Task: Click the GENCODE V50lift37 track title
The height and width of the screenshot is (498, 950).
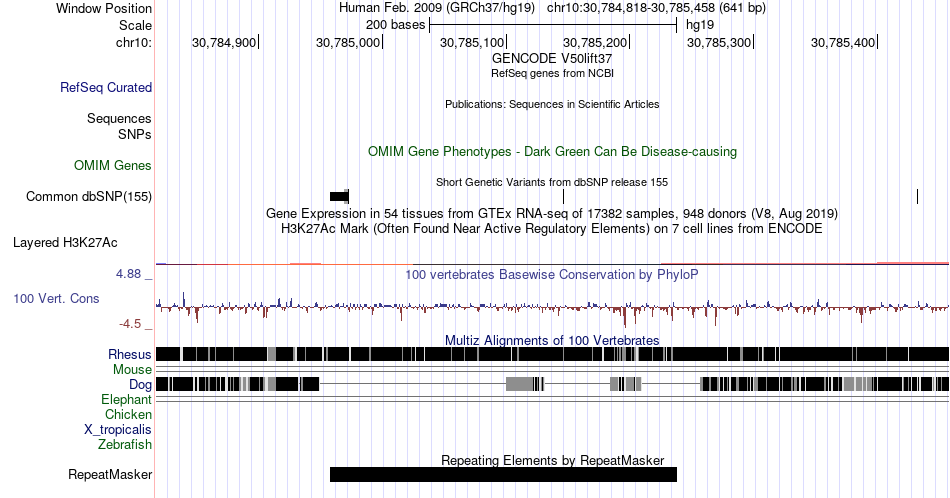Action: [x=552, y=59]
